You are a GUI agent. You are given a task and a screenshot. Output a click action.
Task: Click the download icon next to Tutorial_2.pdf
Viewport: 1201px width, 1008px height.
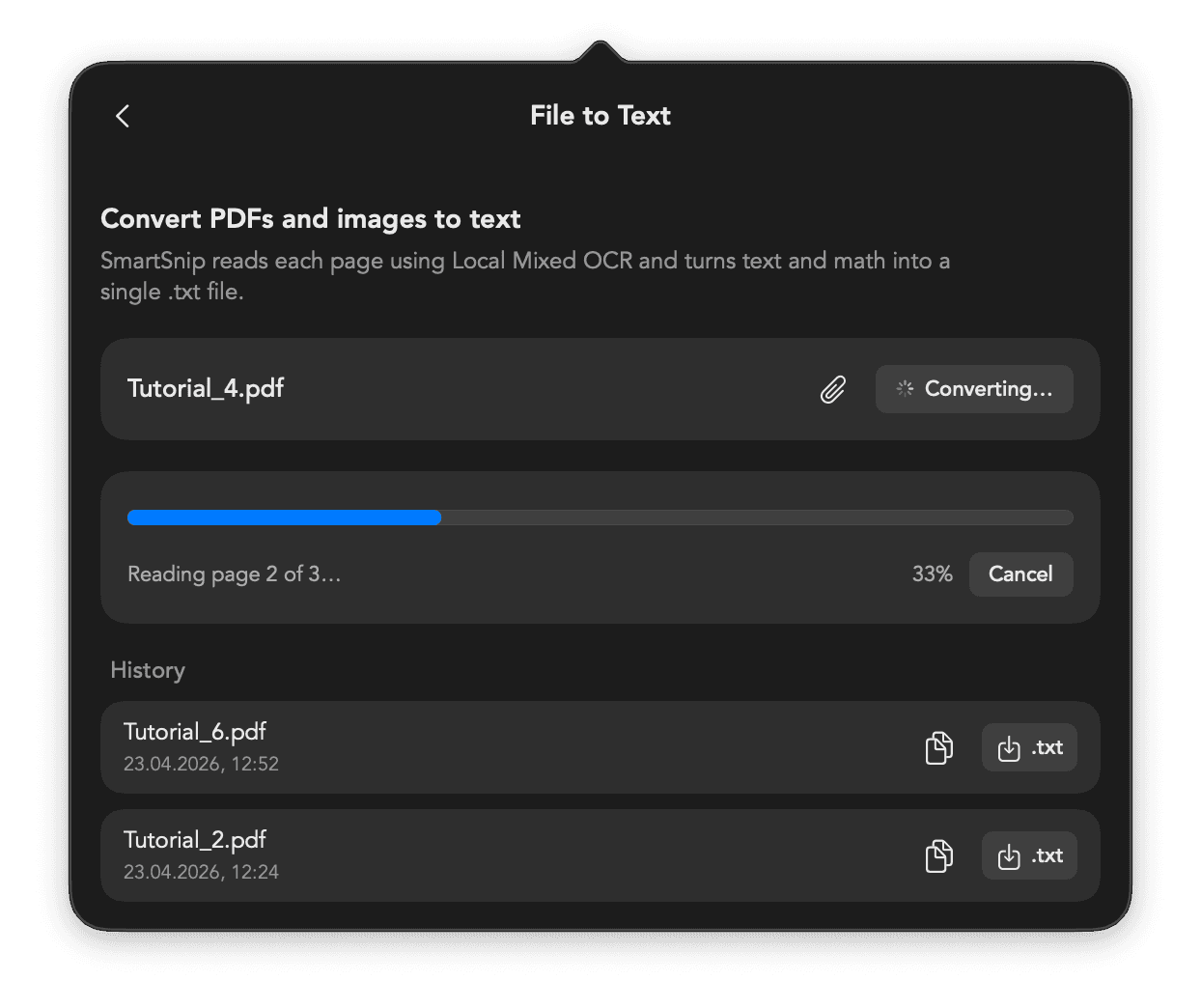pos(1009,855)
